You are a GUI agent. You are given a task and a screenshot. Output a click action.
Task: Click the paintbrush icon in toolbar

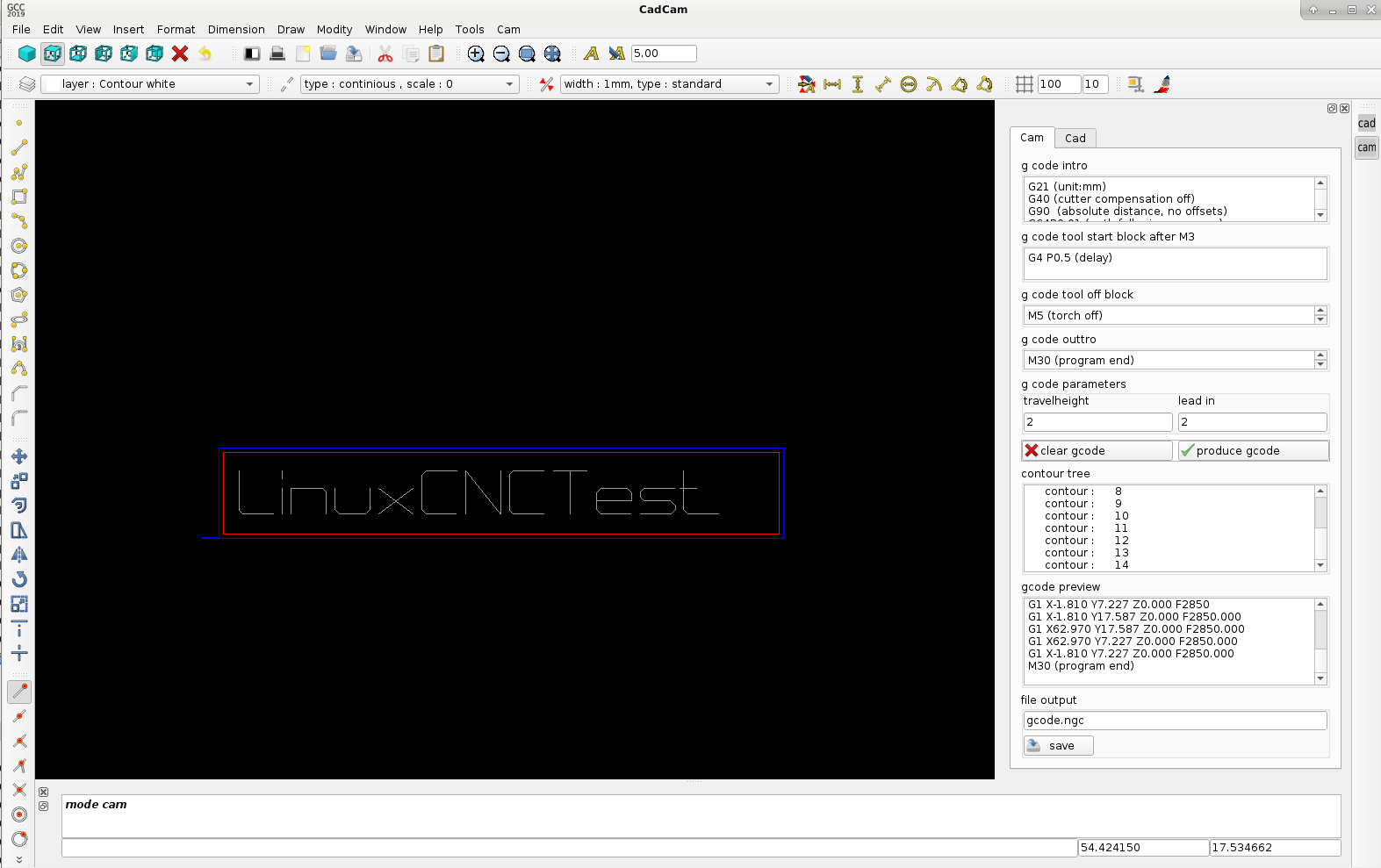1162,84
